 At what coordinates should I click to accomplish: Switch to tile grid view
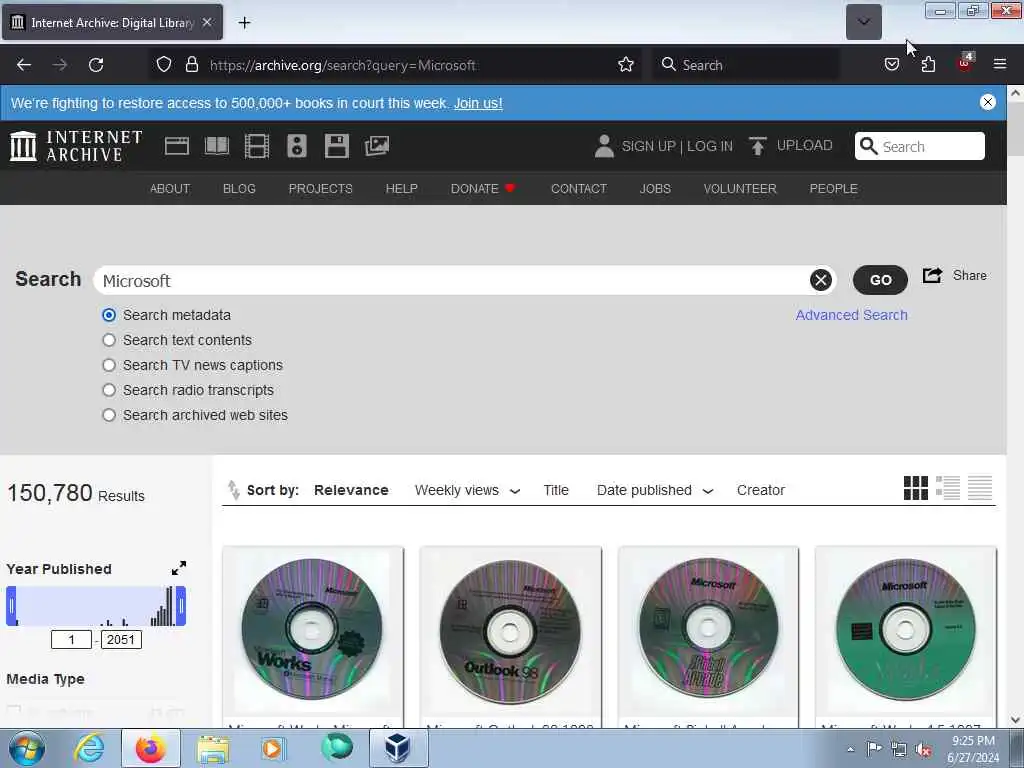coord(916,488)
